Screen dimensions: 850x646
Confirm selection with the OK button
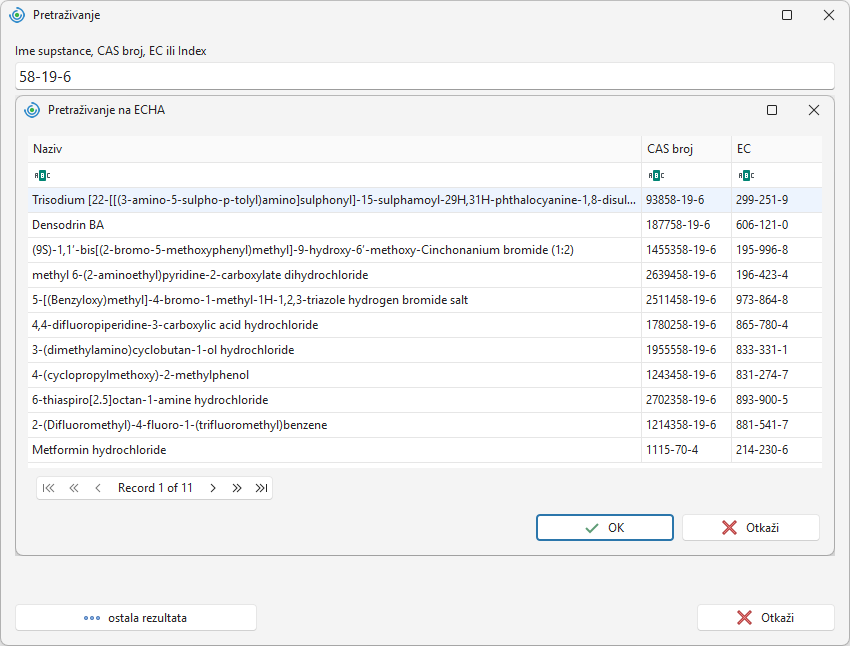click(x=605, y=527)
